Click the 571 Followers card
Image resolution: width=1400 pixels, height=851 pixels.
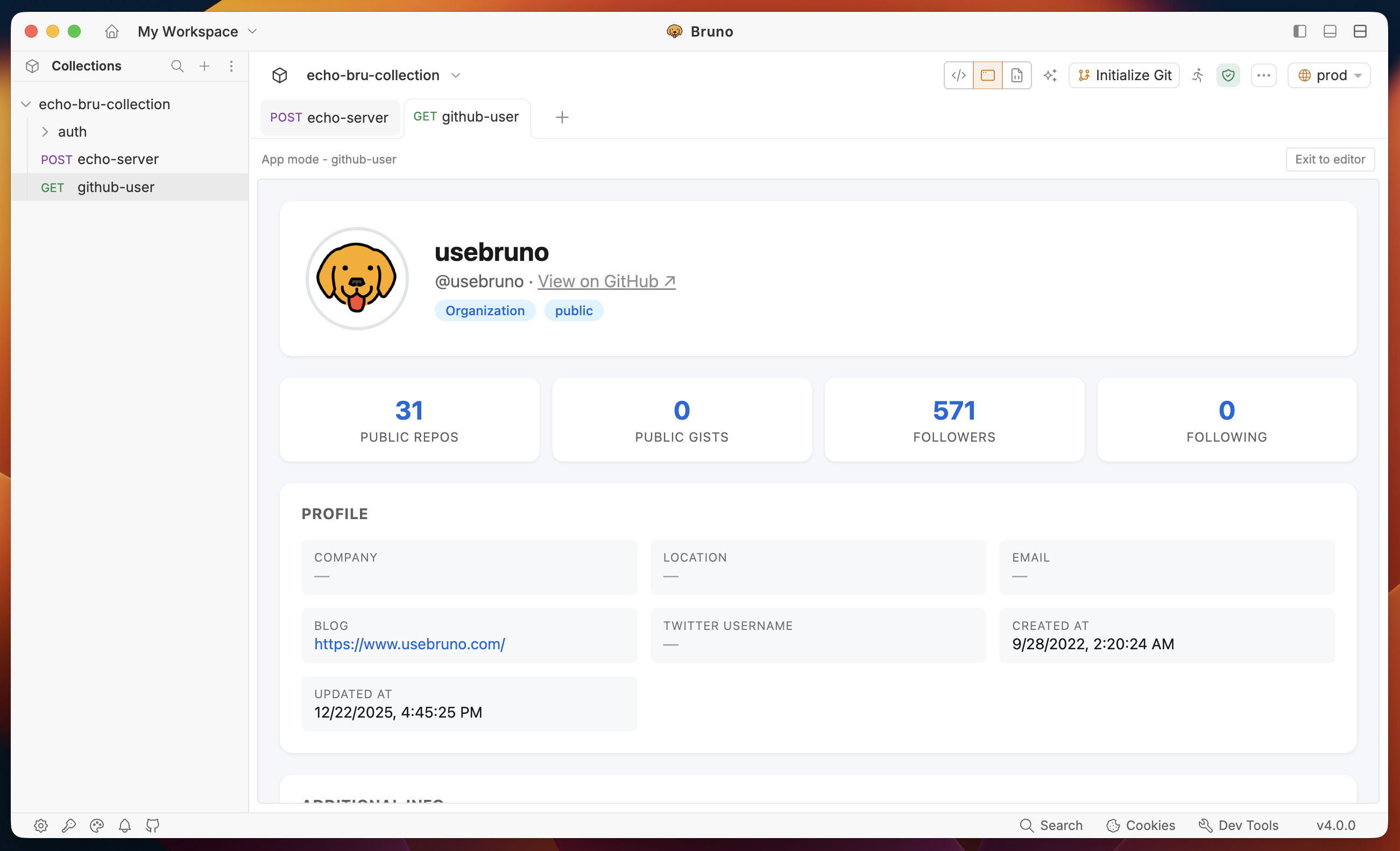pos(954,420)
